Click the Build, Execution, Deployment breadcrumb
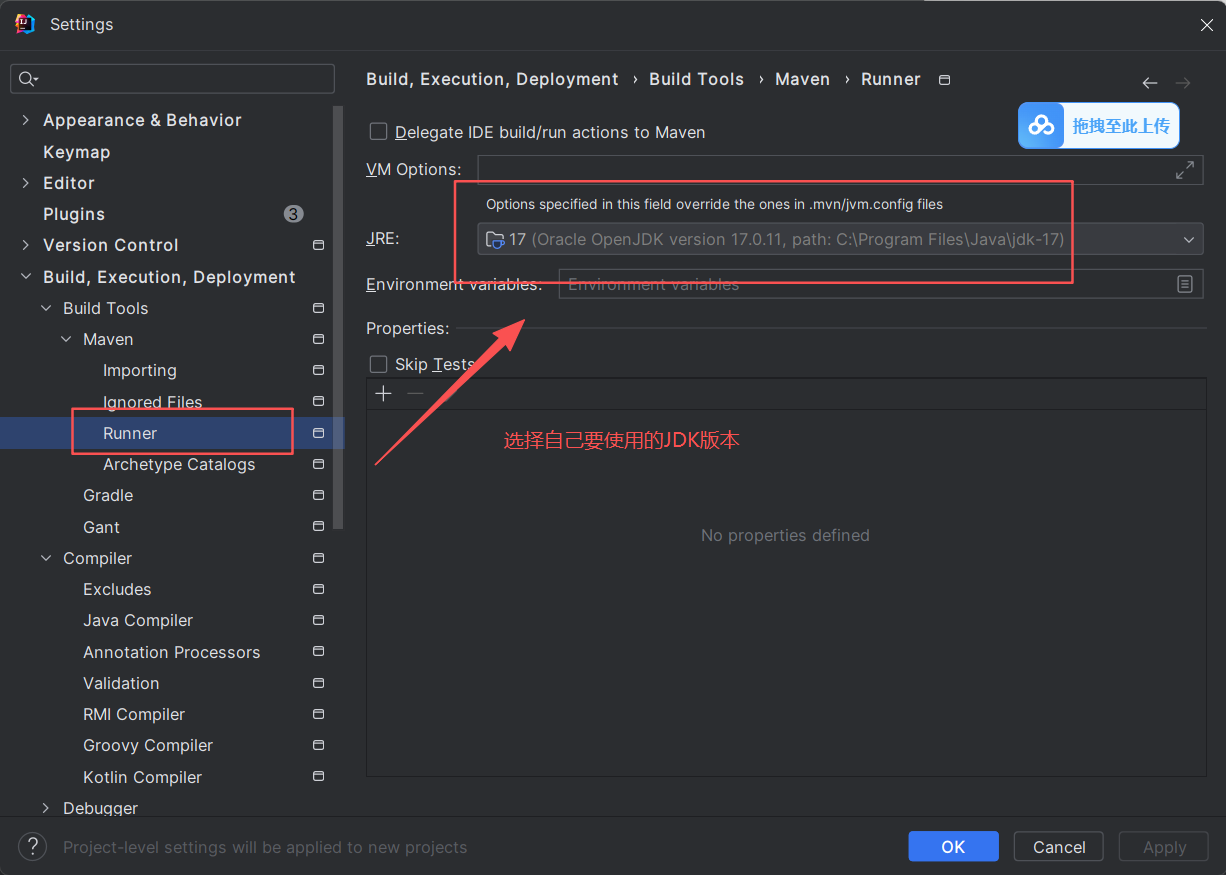Viewport: 1226px width, 875px height. (492, 79)
